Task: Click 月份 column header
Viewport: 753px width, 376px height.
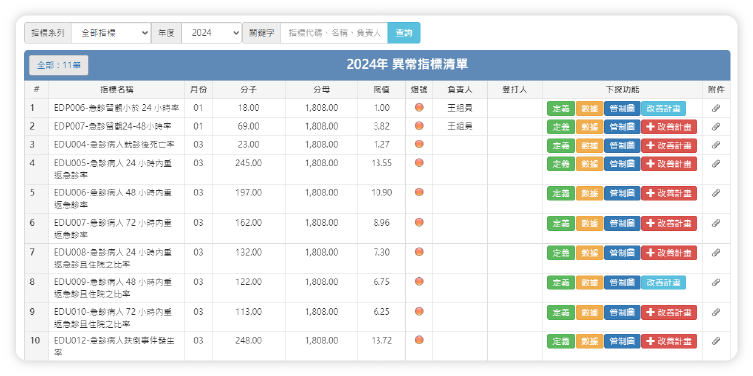Action: [198, 90]
